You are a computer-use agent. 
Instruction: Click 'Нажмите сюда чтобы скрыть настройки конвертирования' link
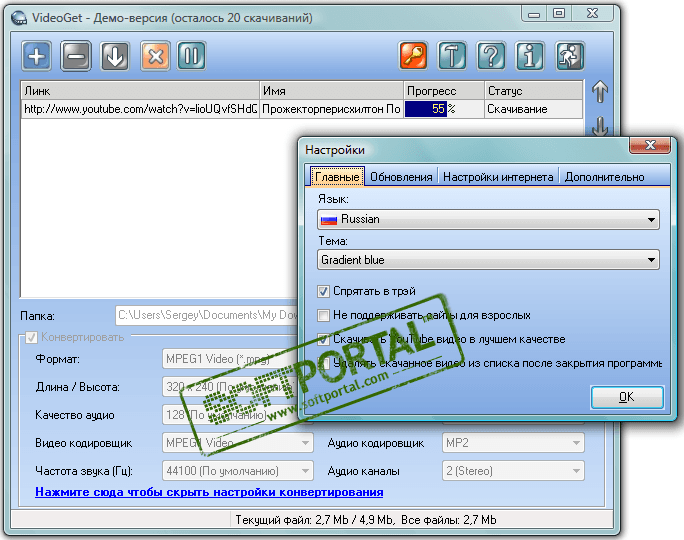click(x=209, y=492)
